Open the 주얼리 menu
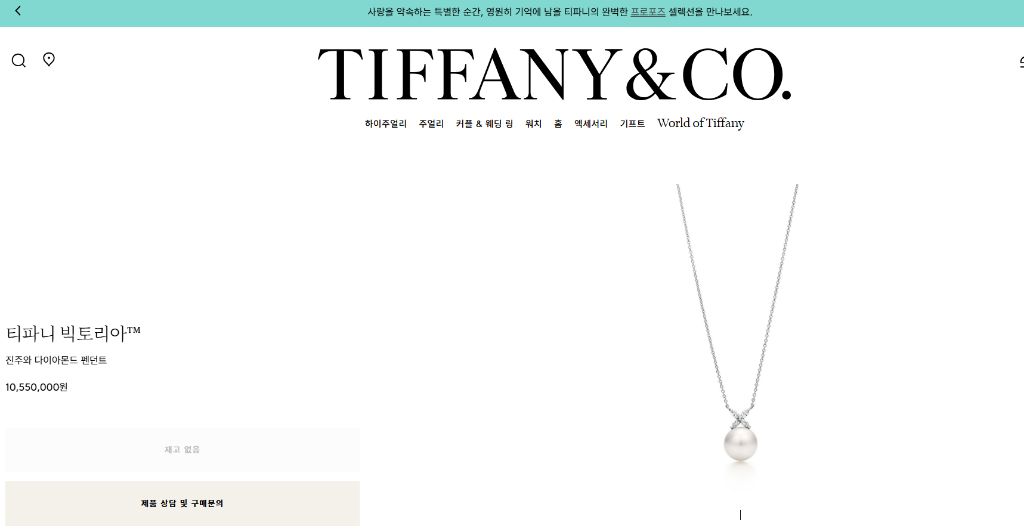 431,123
